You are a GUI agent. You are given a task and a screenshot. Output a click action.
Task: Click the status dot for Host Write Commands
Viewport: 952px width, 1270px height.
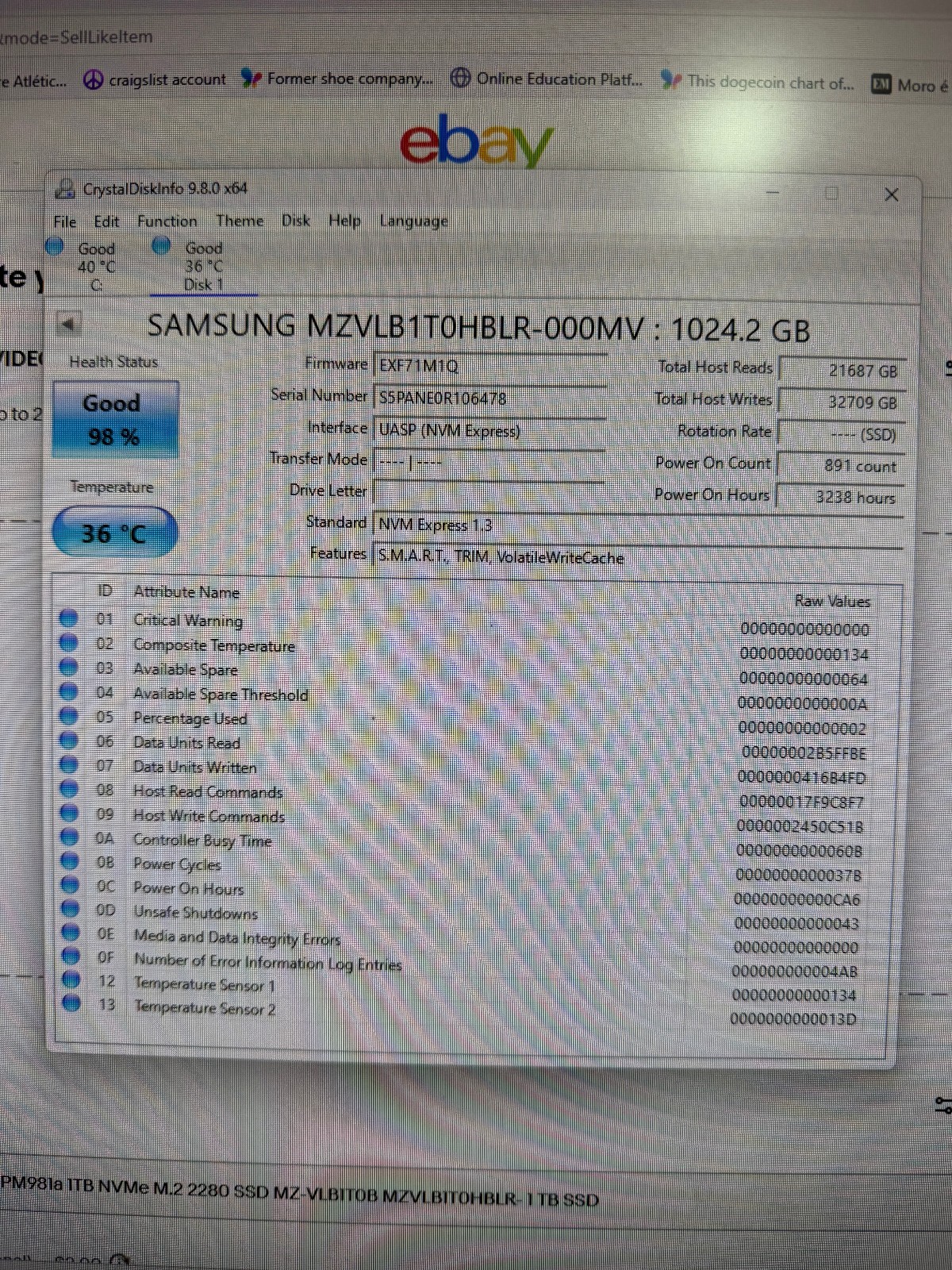click(x=69, y=813)
